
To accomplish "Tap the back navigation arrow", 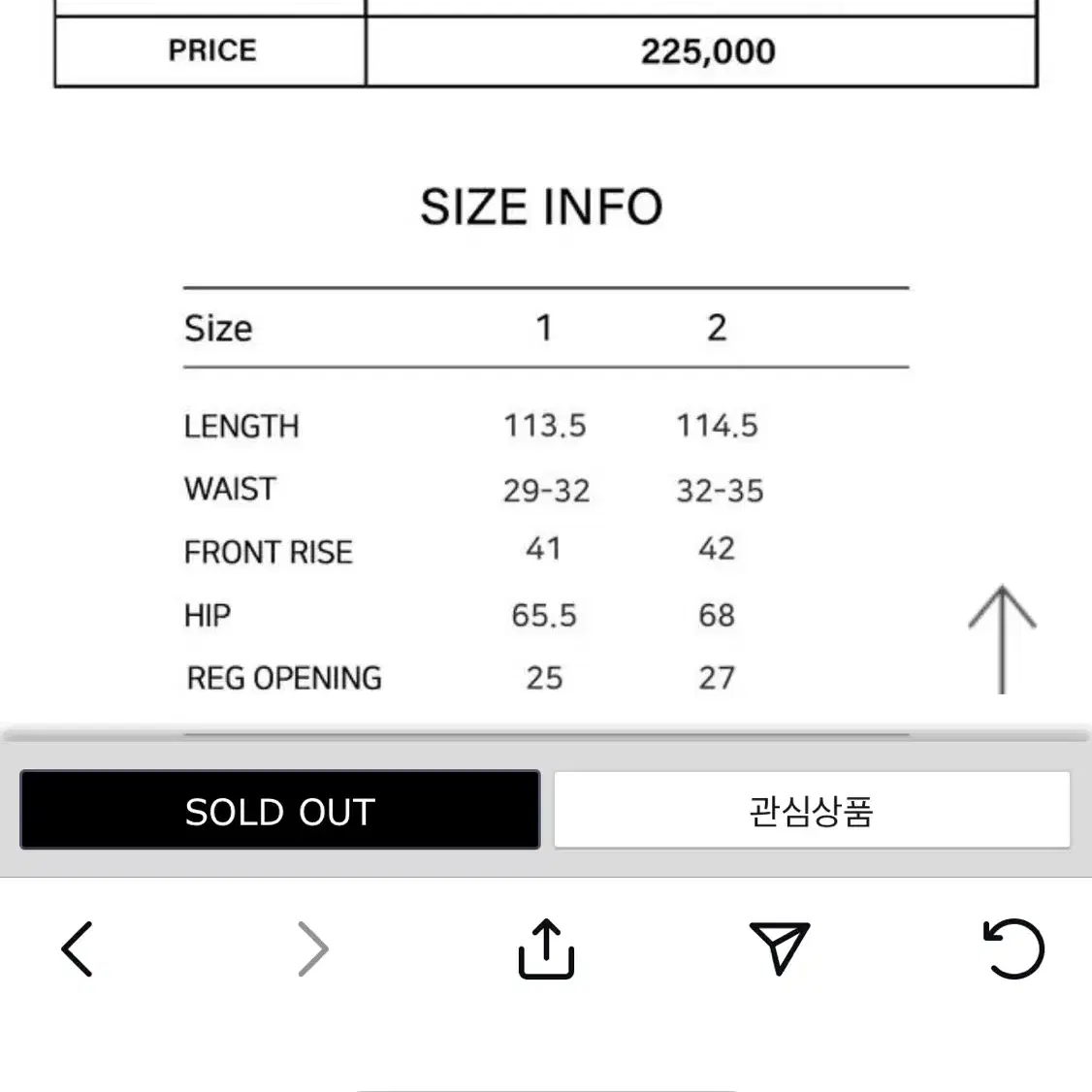I will (x=77, y=948).
